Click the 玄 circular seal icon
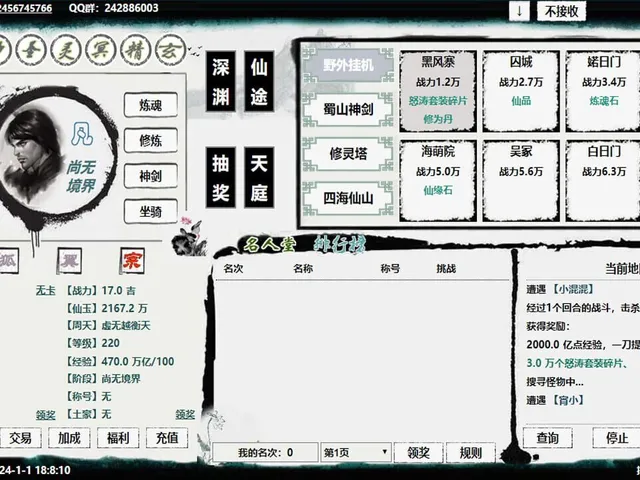Image resolution: width=640 pixels, height=480 pixels. click(x=171, y=51)
